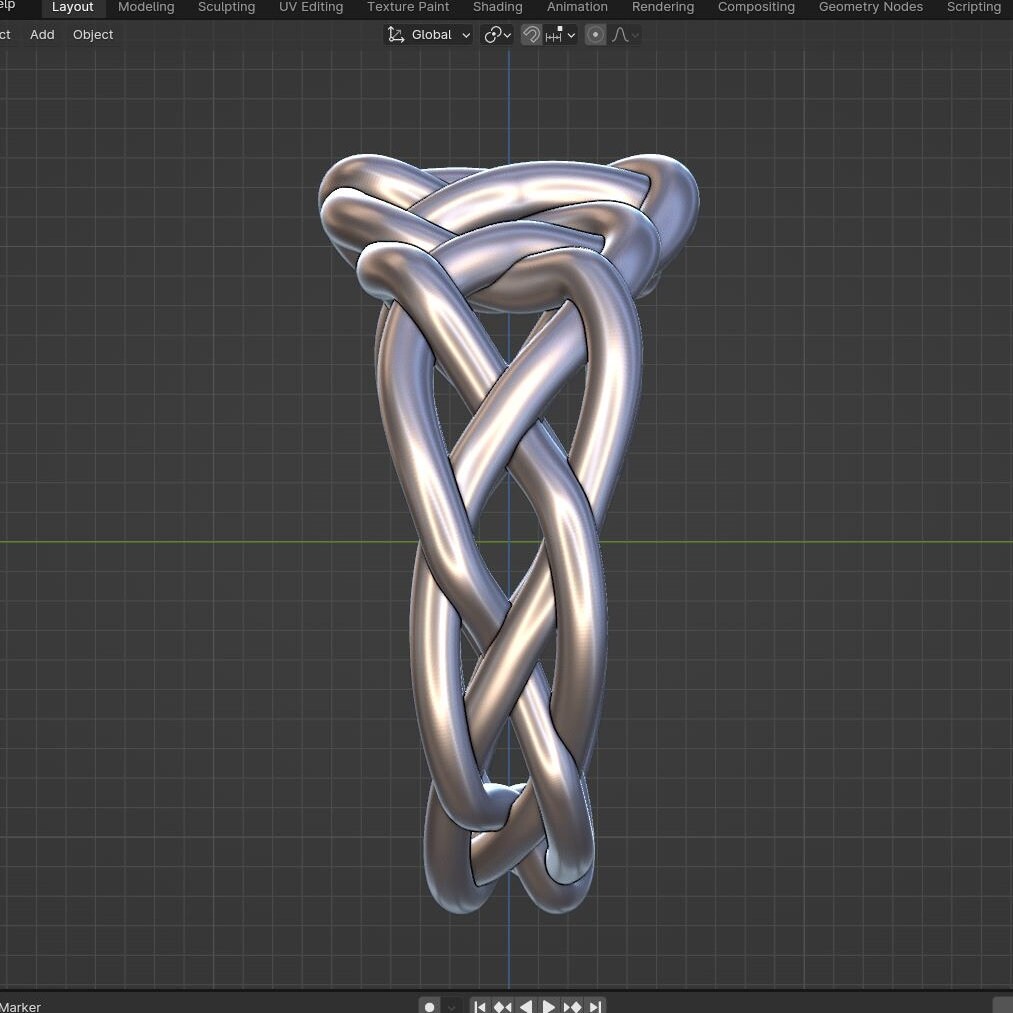Open the auto keyframing options dropdown
The image size is (1013, 1013).
pos(452,1007)
